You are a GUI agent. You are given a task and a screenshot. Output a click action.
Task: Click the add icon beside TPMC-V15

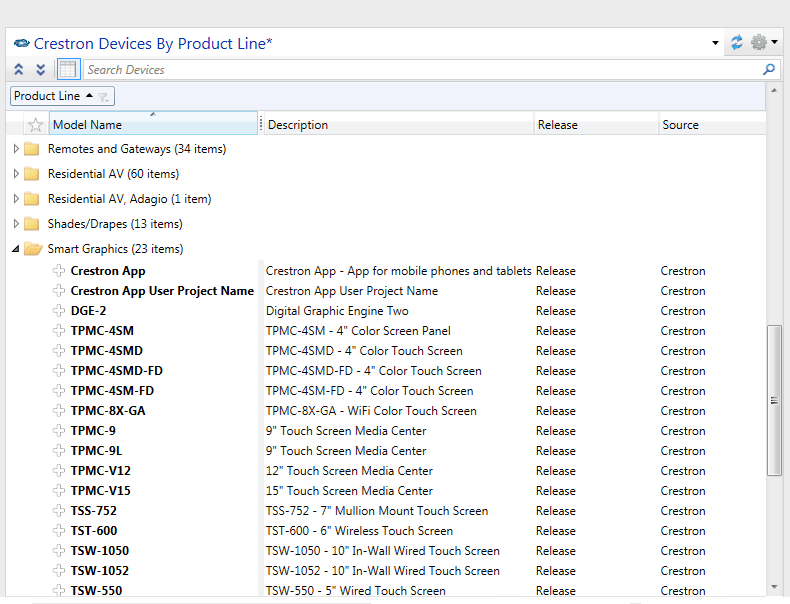click(59, 490)
